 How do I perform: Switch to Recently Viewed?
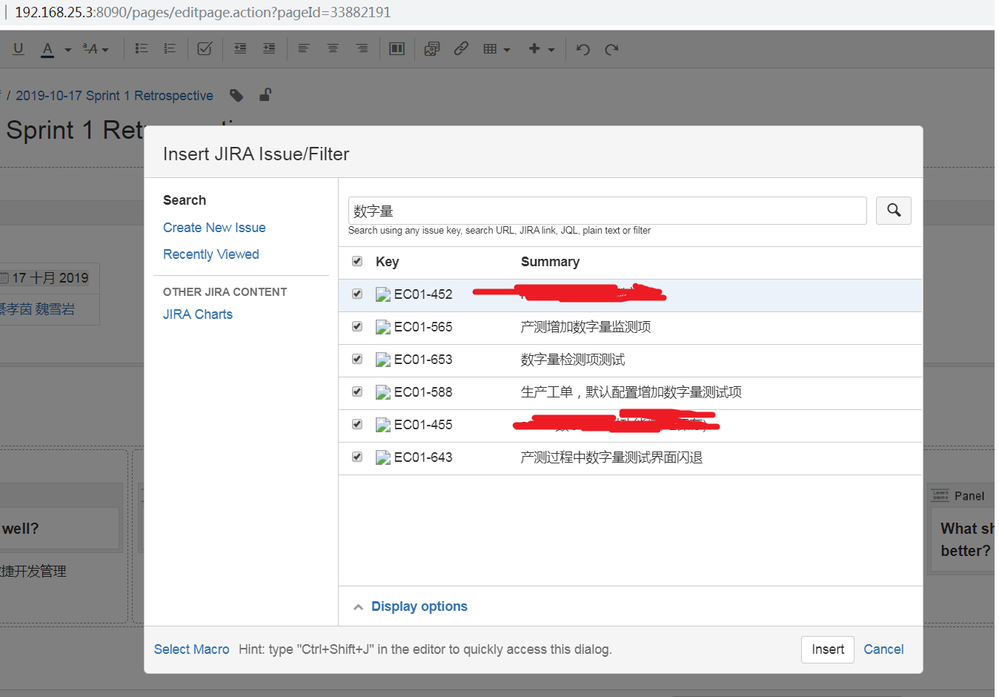pos(211,254)
